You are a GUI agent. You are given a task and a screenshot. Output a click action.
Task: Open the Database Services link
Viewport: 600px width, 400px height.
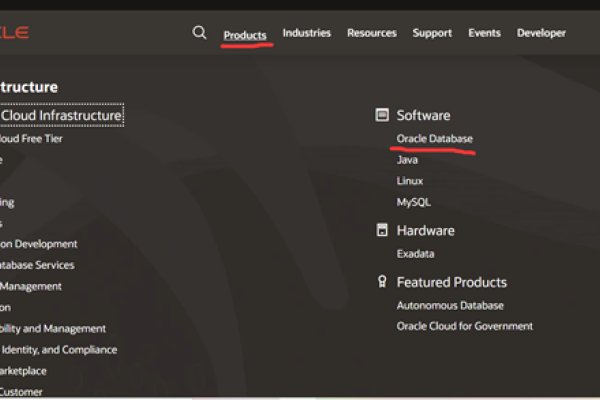click(x=37, y=265)
